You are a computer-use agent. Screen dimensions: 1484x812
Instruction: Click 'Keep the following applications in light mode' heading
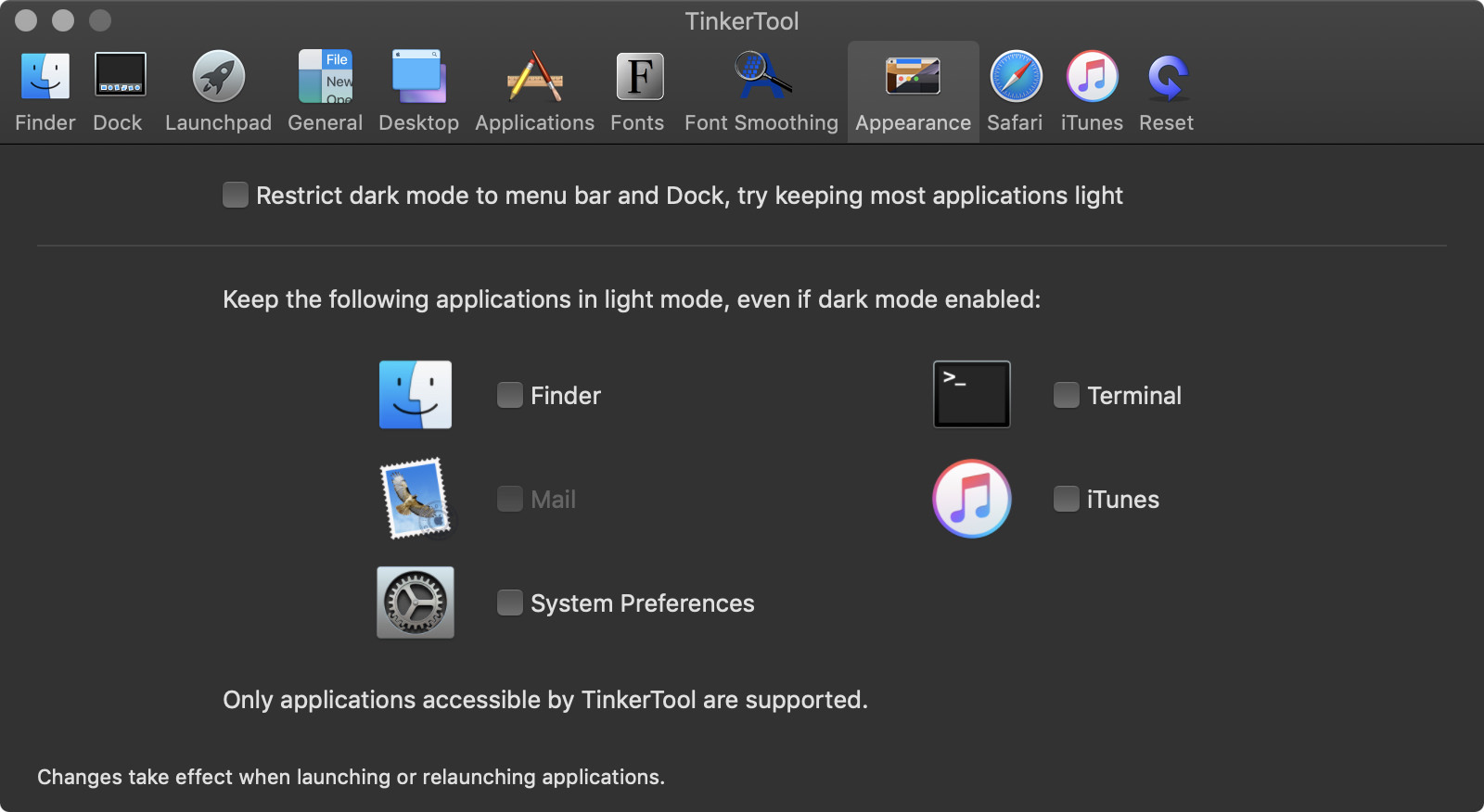point(632,299)
